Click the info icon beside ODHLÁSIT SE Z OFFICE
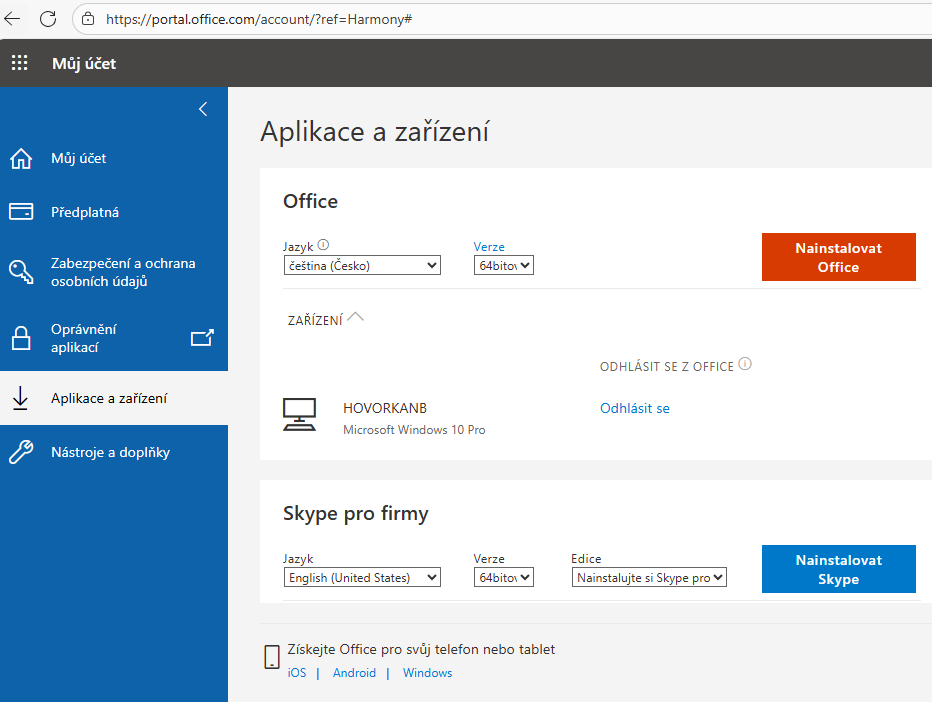 pos(745,365)
